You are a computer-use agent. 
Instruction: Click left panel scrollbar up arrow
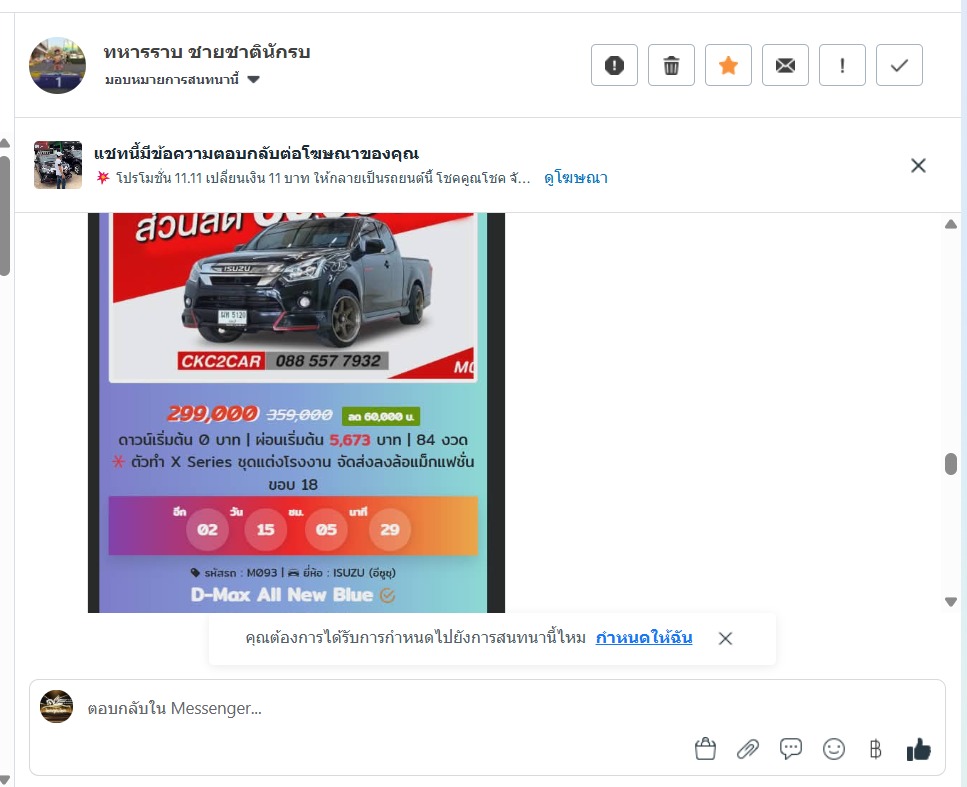click(4, 143)
